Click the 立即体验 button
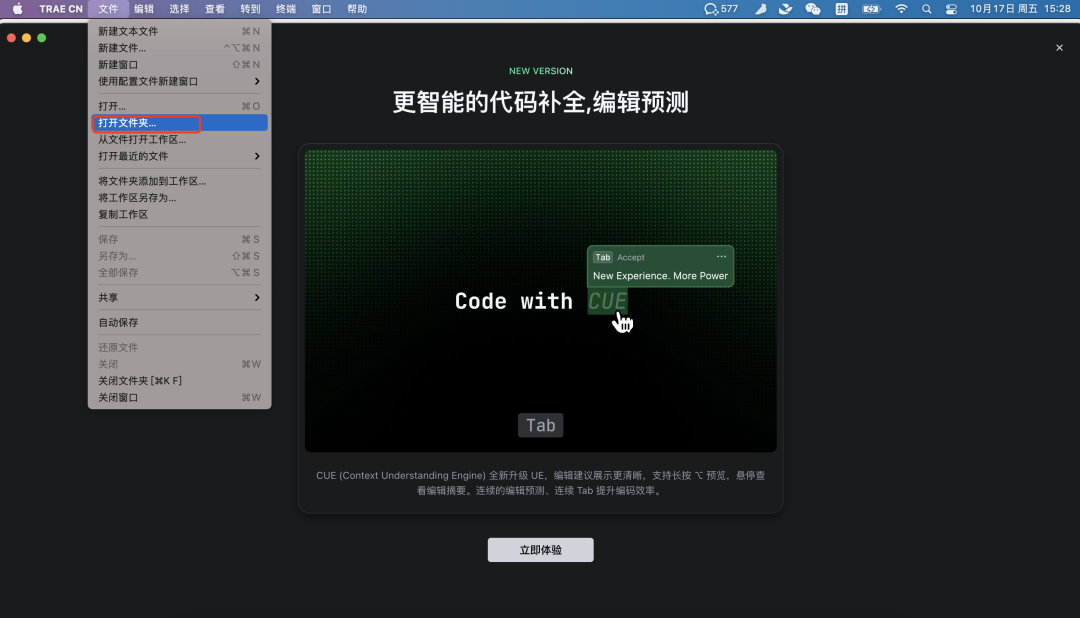This screenshot has width=1080, height=618. click(x=541, y=550)
